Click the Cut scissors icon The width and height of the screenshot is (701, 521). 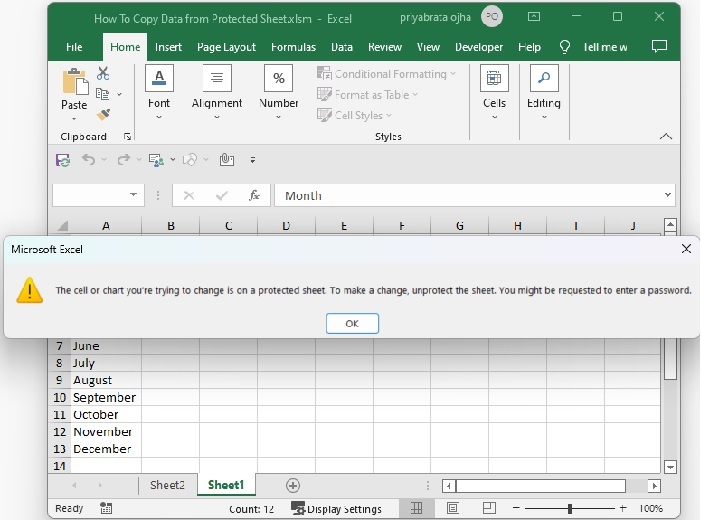pyautogui.click(x=103, y=74)
